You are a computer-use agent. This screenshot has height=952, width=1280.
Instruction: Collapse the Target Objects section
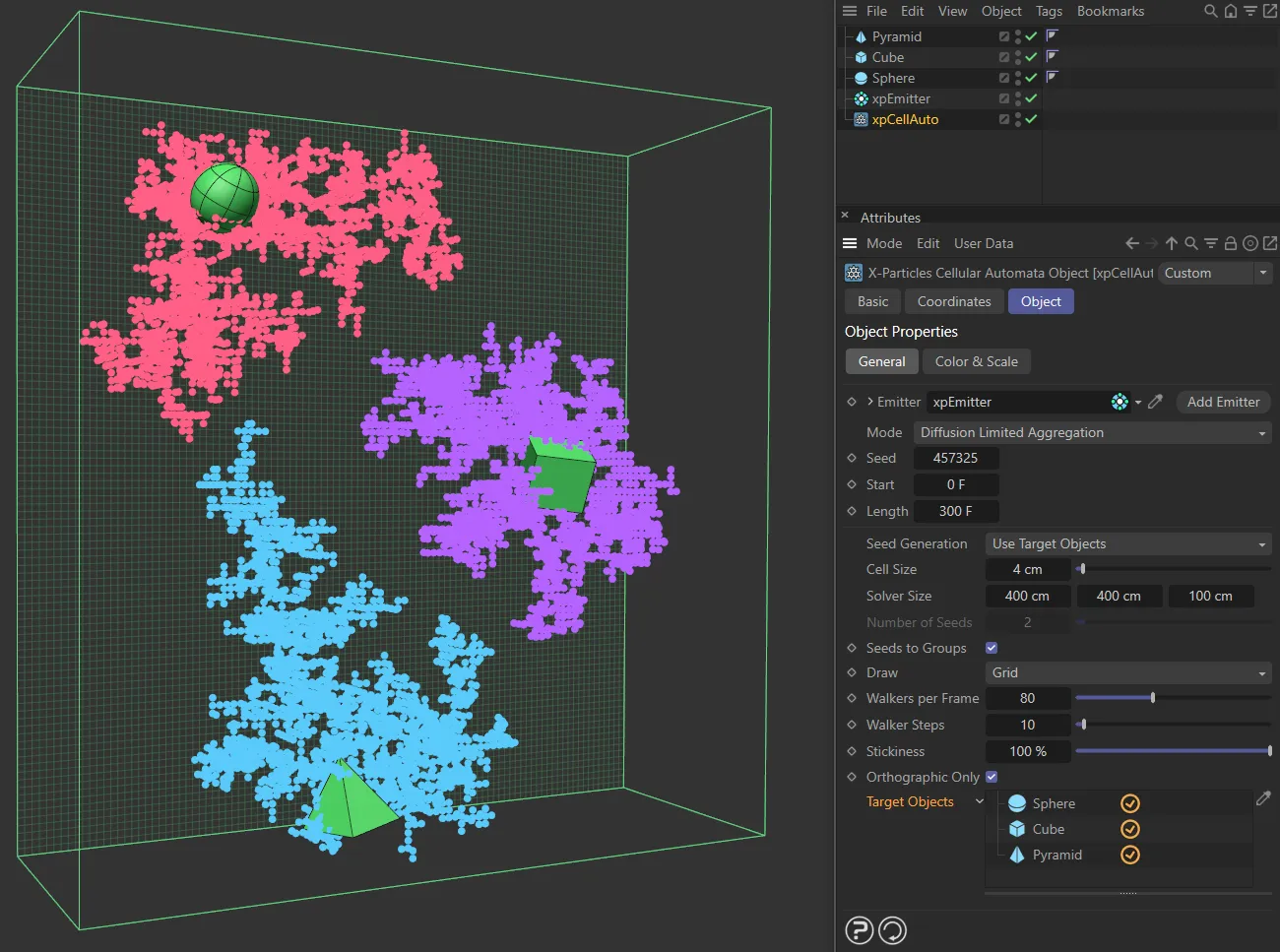point(979,801)
